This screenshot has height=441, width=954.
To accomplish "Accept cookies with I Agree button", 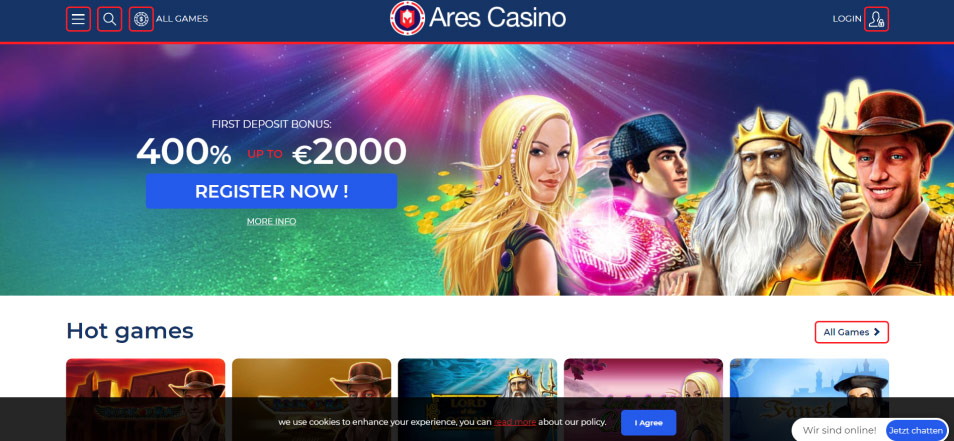I will [x=649, y=423].
